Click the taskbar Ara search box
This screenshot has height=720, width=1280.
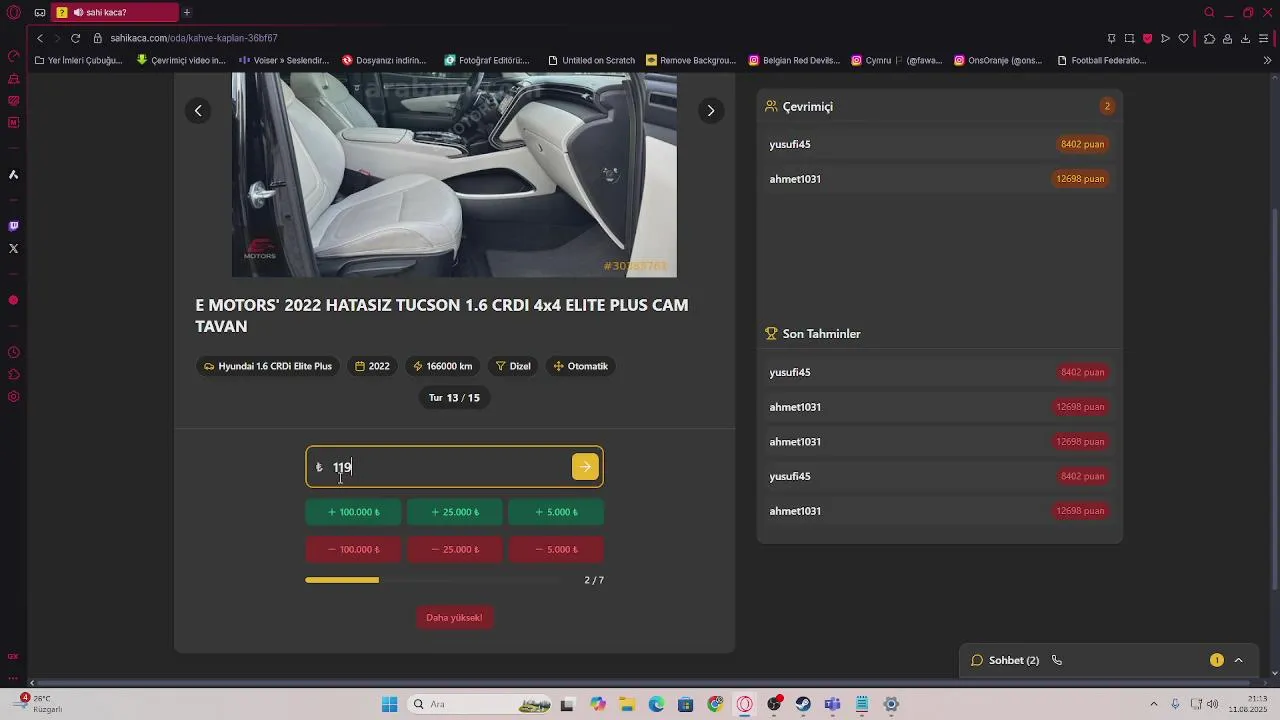click(x=480, y=704)
